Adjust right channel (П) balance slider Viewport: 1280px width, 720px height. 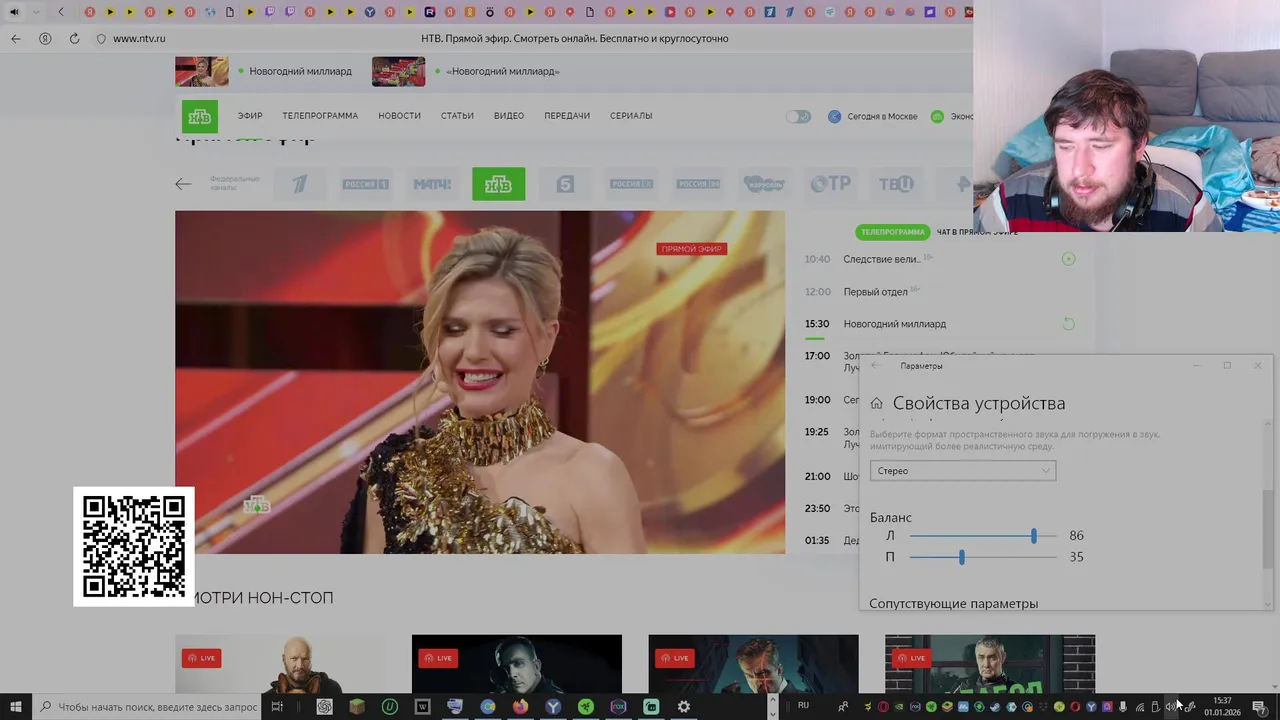982,557
